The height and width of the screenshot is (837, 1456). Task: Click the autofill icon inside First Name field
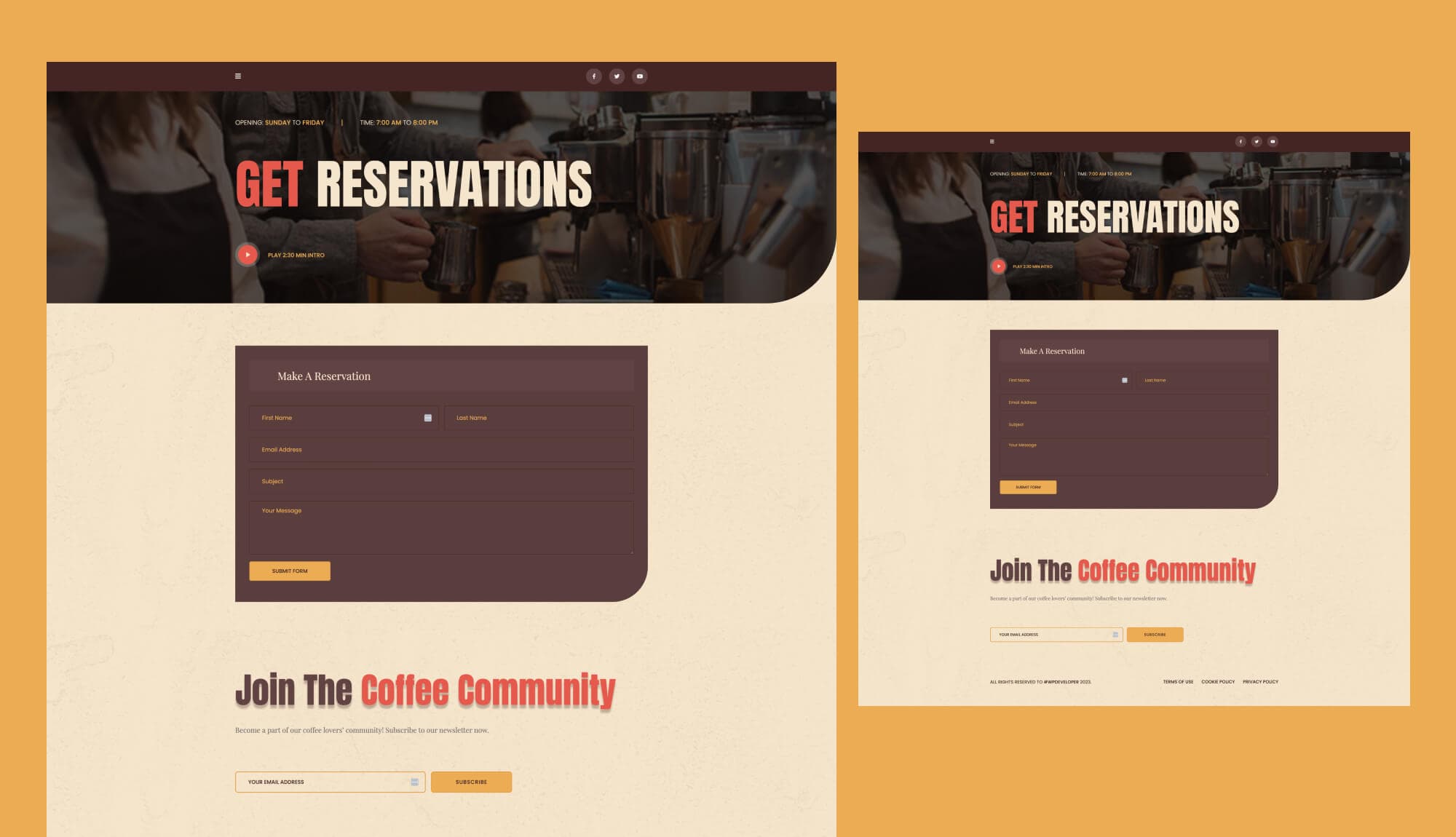coord(427,417)
